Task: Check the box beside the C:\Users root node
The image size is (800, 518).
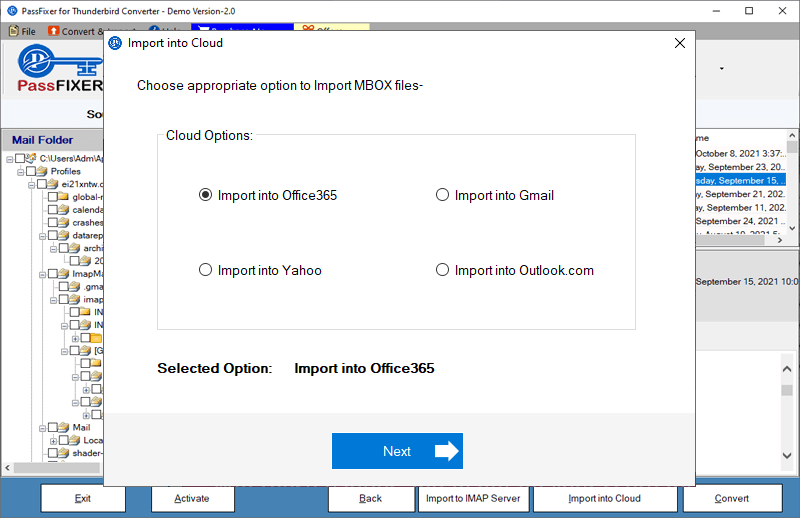Action: pyautogui.click(x=20, y=158)
